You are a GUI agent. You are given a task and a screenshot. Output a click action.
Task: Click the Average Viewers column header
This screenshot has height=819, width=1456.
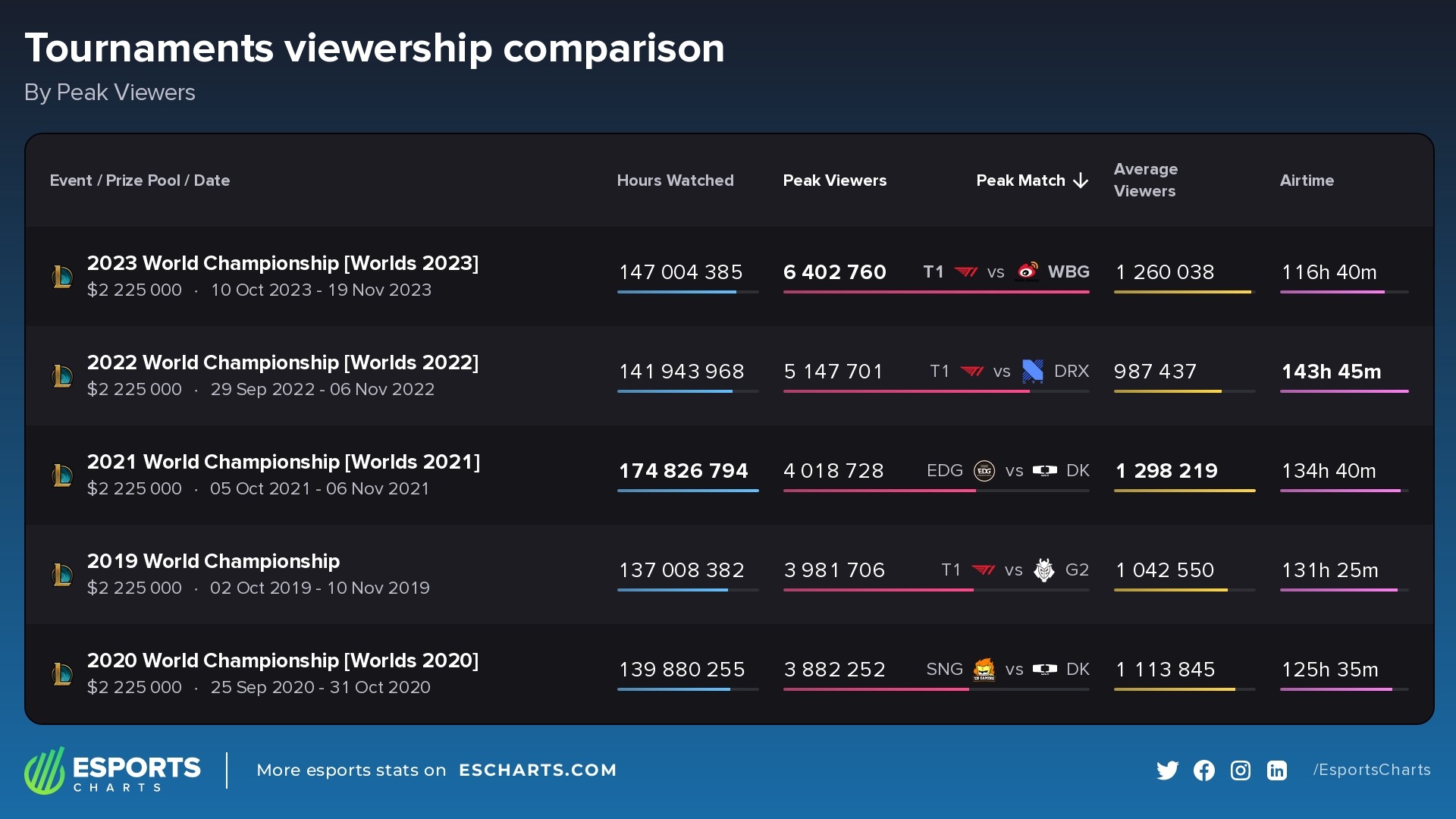pyautogui.click(x=1145, y=180)
